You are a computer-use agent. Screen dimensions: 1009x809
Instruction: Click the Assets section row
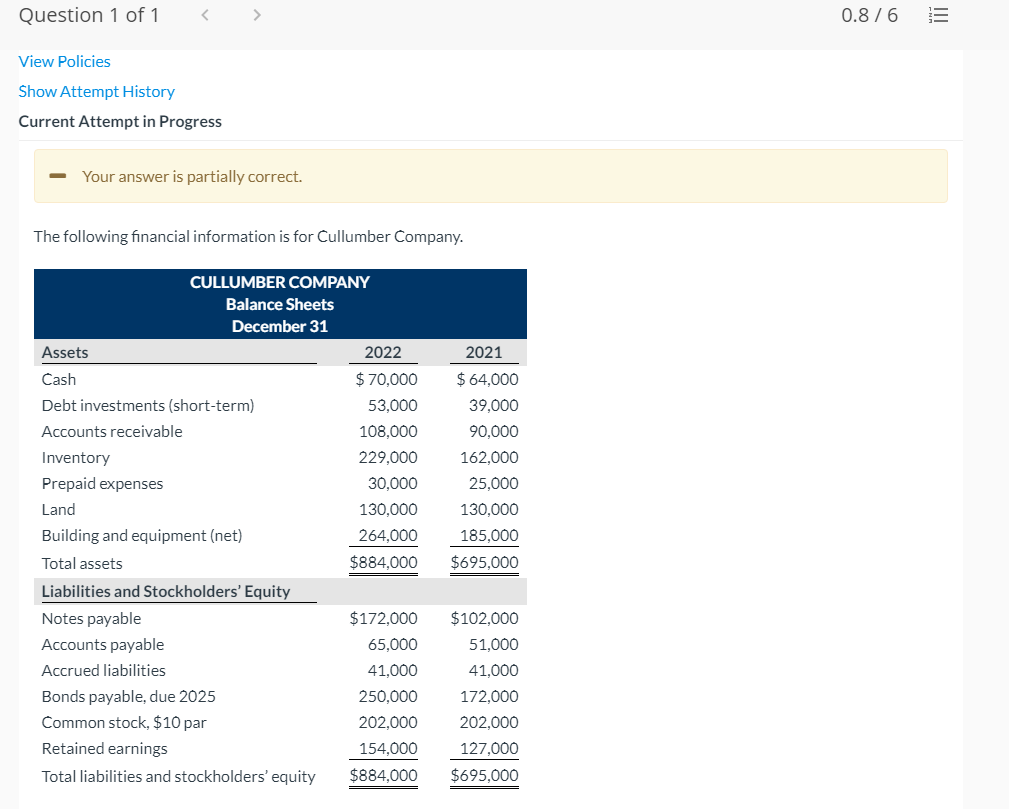pyautogui.click(x=64, y=352)
